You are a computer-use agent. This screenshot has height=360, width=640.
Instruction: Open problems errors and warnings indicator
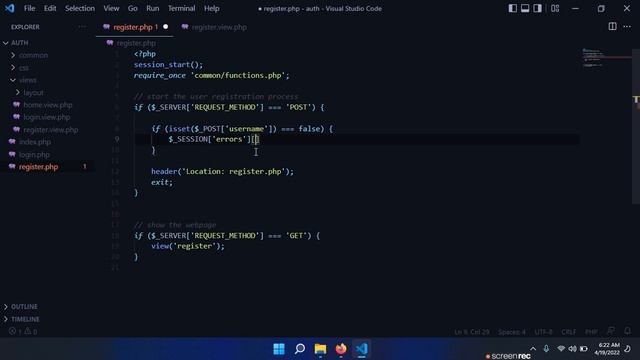coord(23,331)
